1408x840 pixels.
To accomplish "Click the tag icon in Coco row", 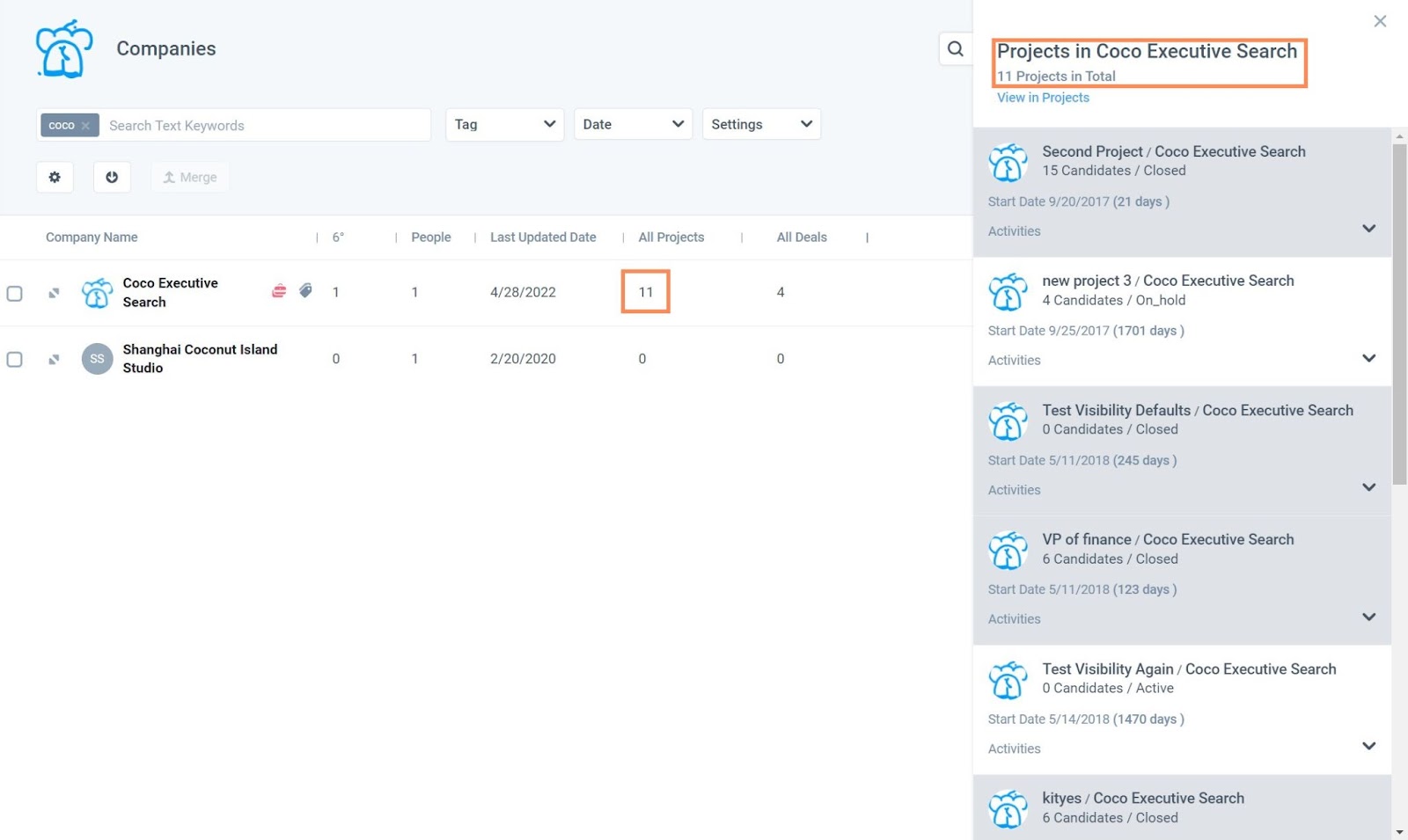I will click(x=305, y=290).
